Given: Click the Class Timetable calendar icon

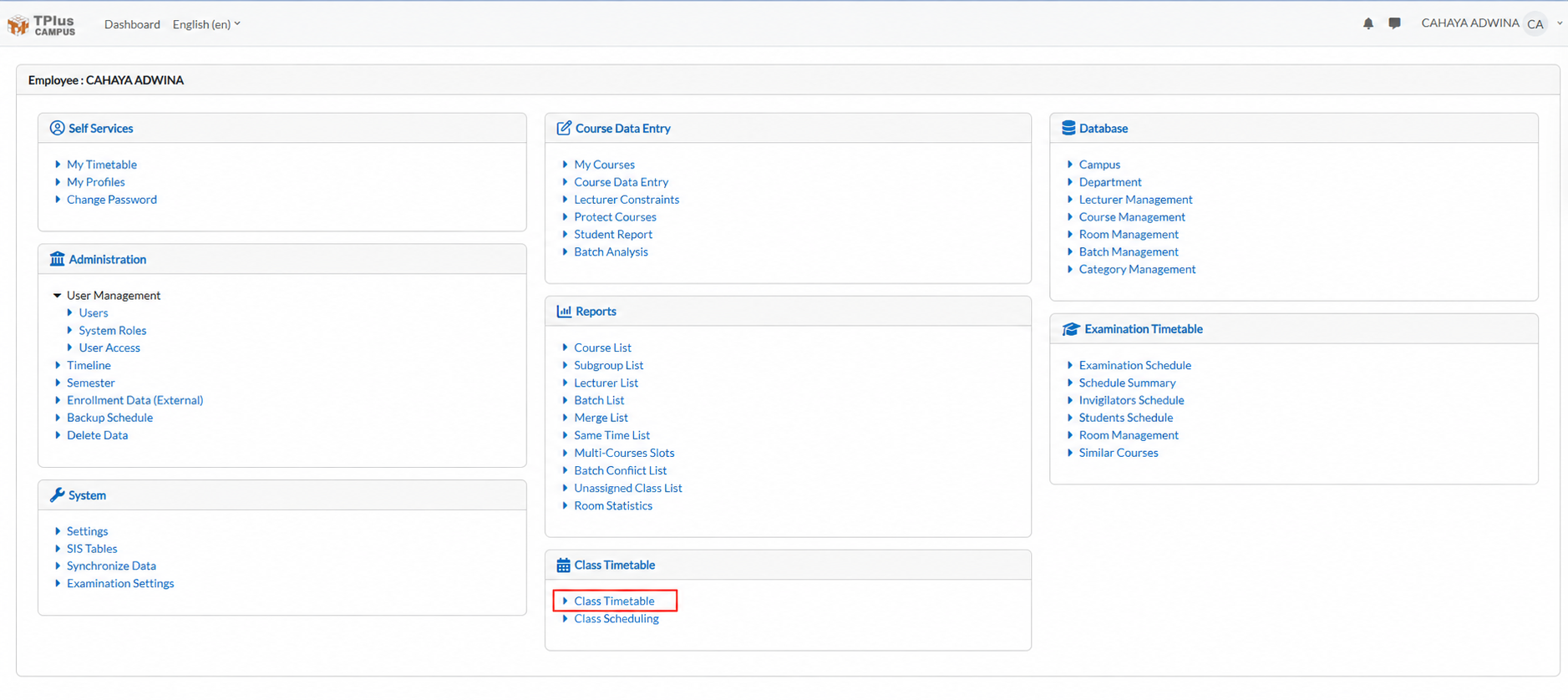Looking at the screenshot, I should pos(563,566).
